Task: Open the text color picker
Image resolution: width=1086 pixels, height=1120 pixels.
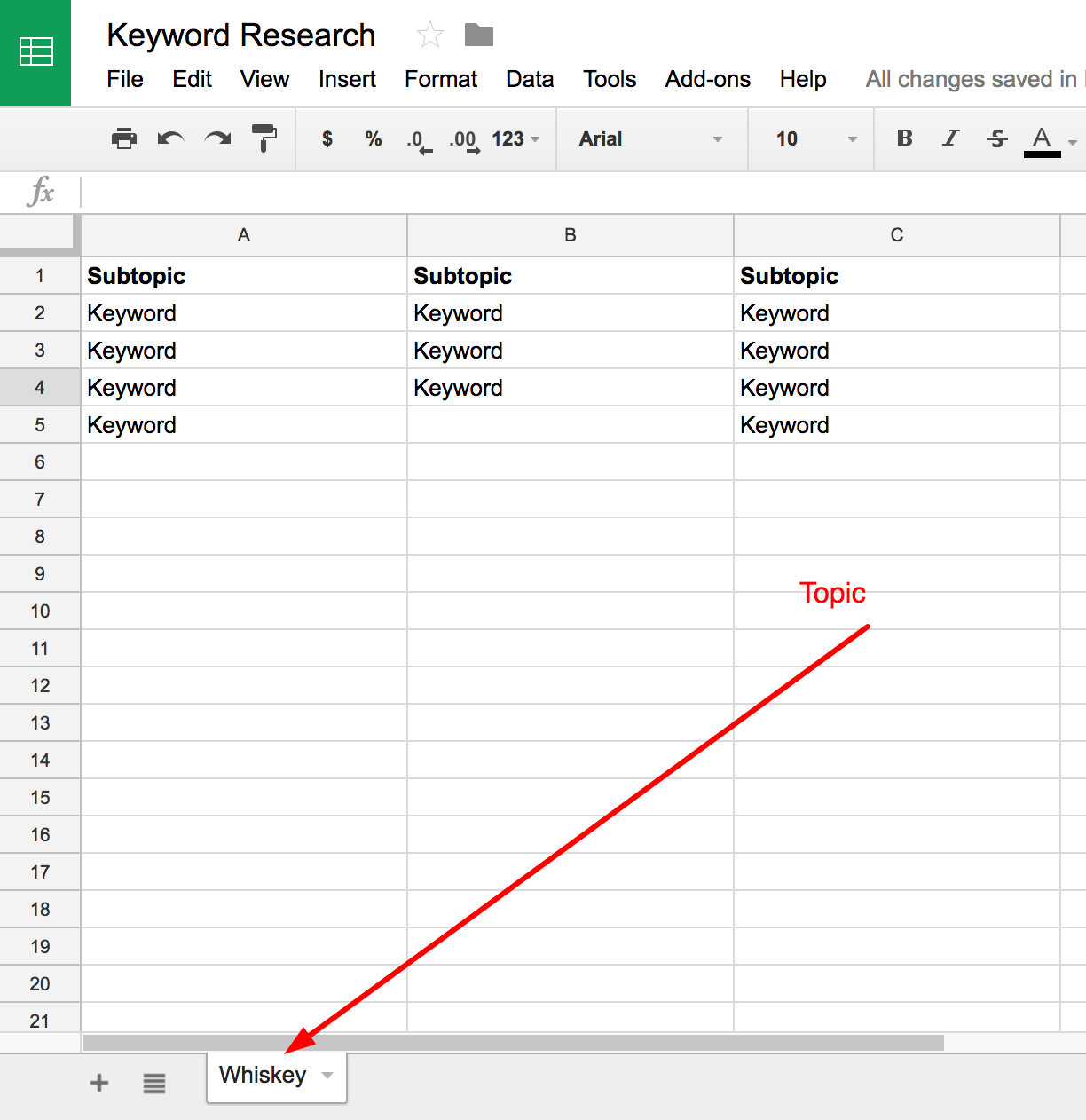Action: click(x=1043, y=139)
